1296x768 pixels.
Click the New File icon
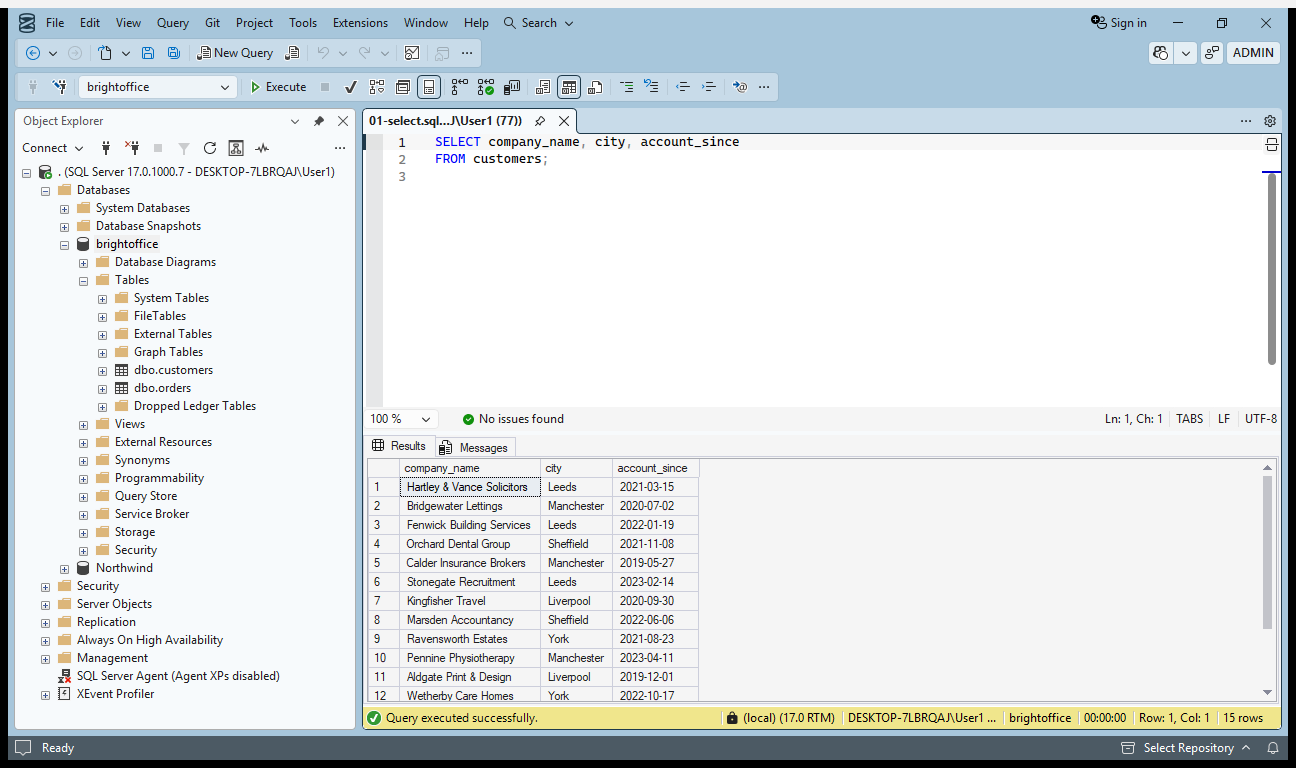click(105, 53)
